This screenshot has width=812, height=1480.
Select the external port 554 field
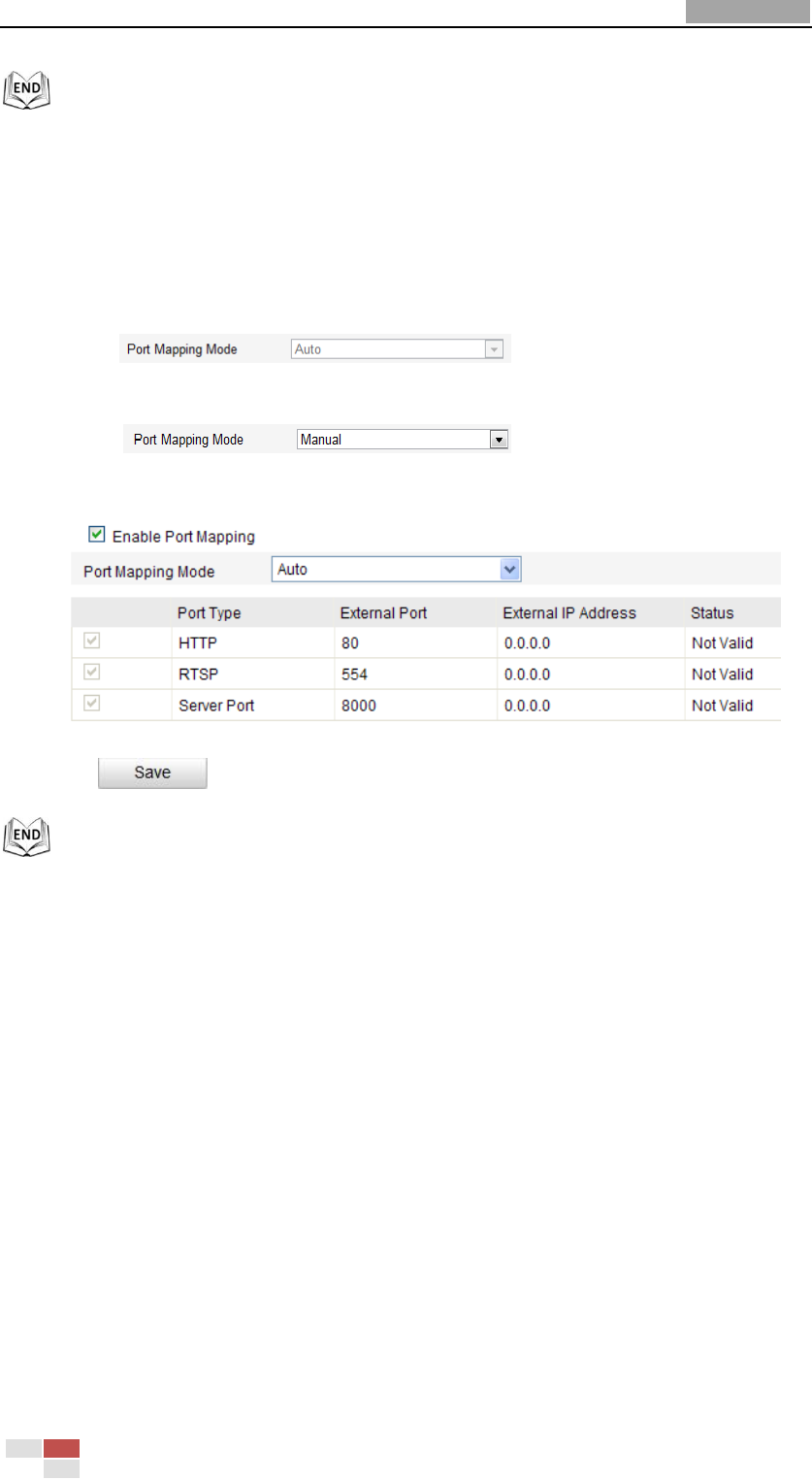(415, 674)
